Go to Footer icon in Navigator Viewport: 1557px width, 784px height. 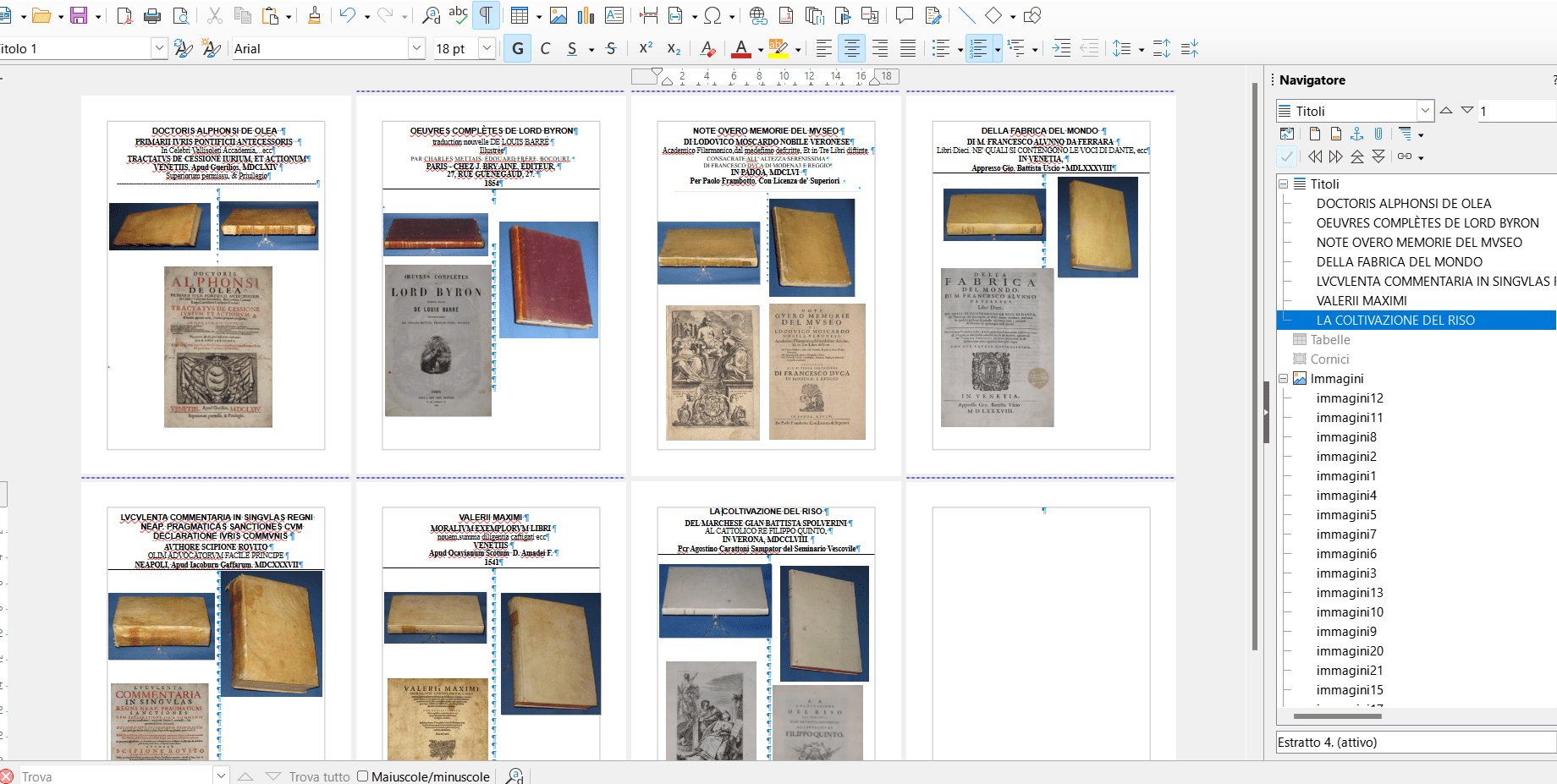tap(1336, 134)
